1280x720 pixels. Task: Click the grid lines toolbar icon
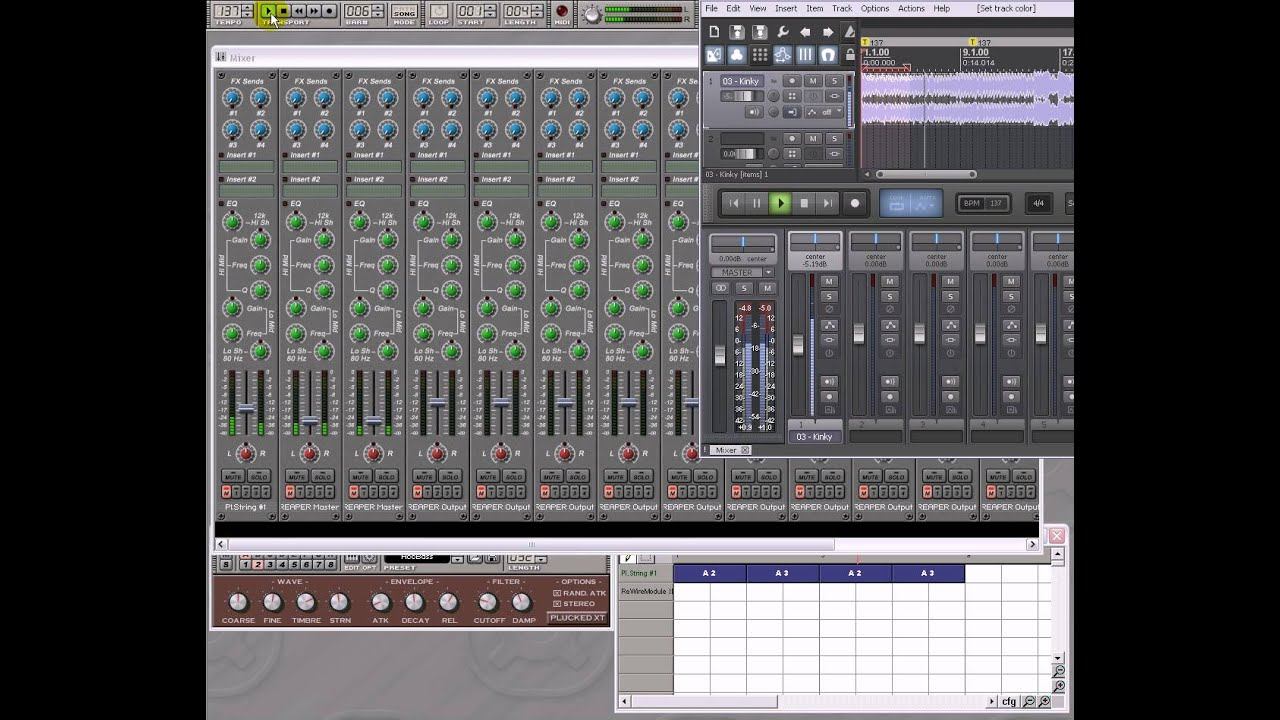pos(805,56)
